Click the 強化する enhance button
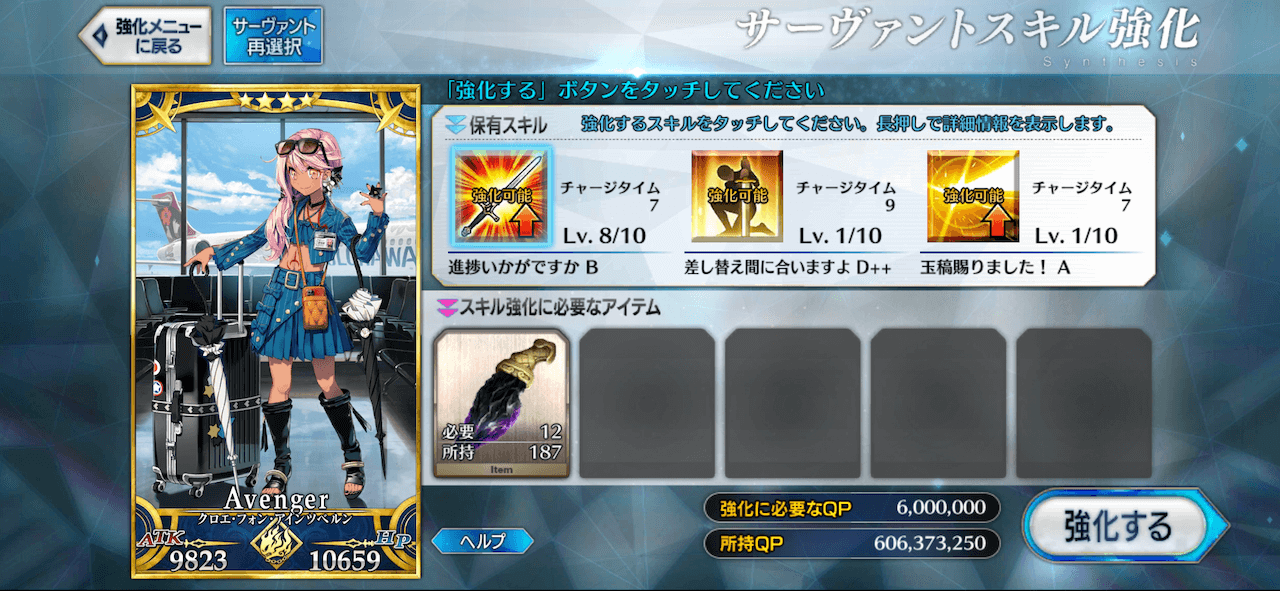Screen dimensions: 1280x591 pyautogui.click(x=1120, y=526)
